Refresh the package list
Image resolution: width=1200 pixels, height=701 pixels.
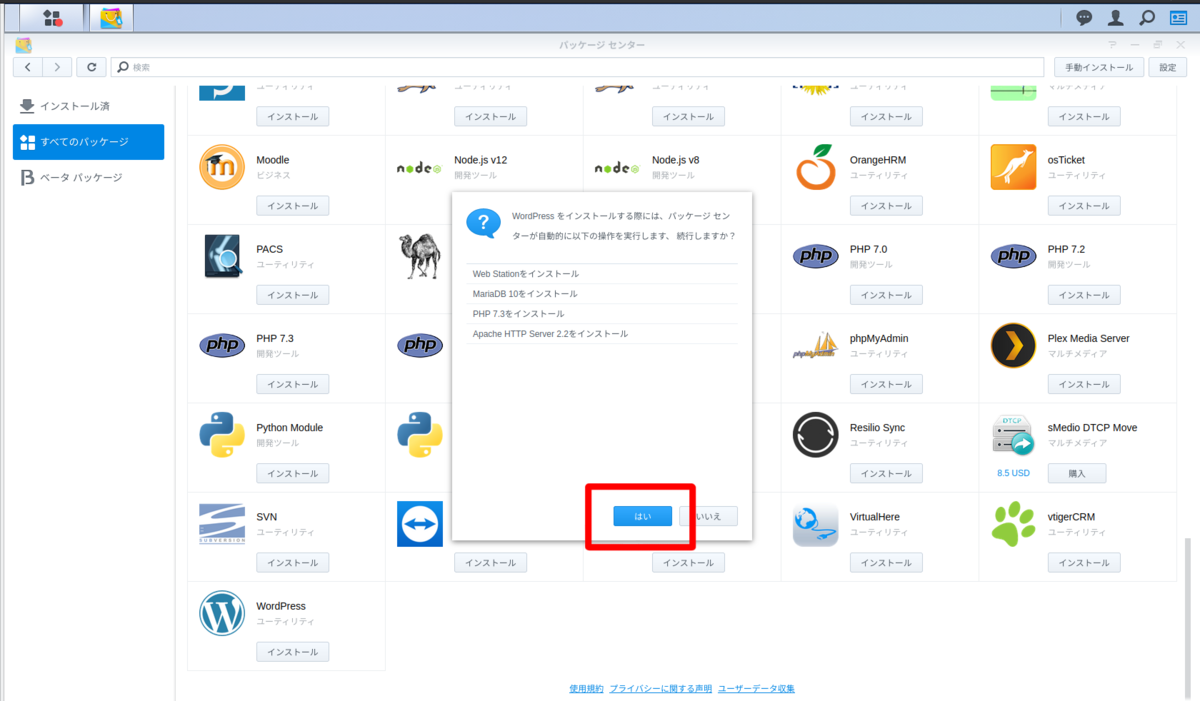click(91, 67)
